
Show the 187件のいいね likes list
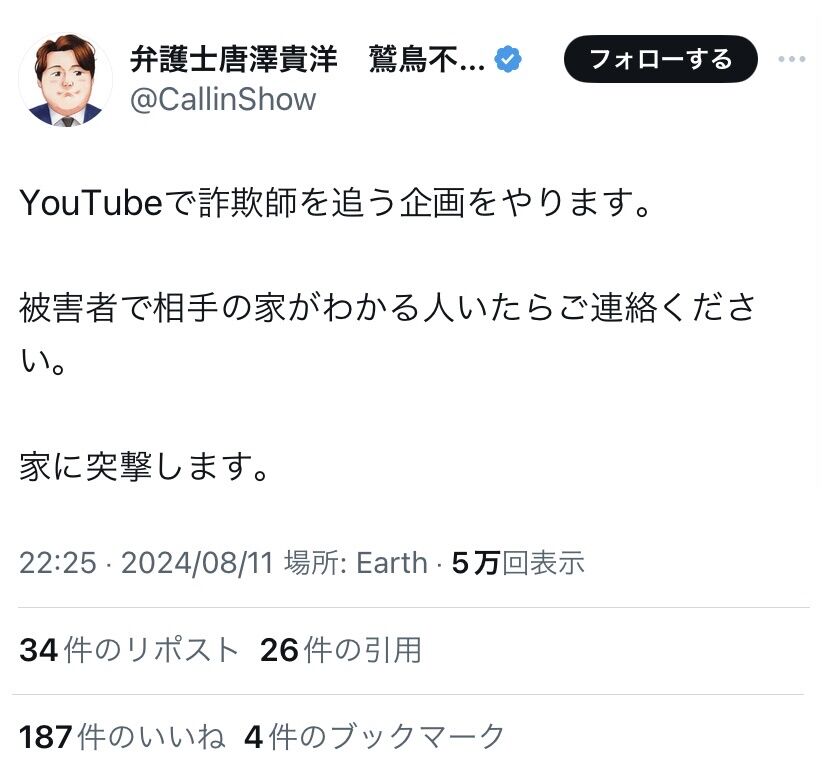point(123,737)
